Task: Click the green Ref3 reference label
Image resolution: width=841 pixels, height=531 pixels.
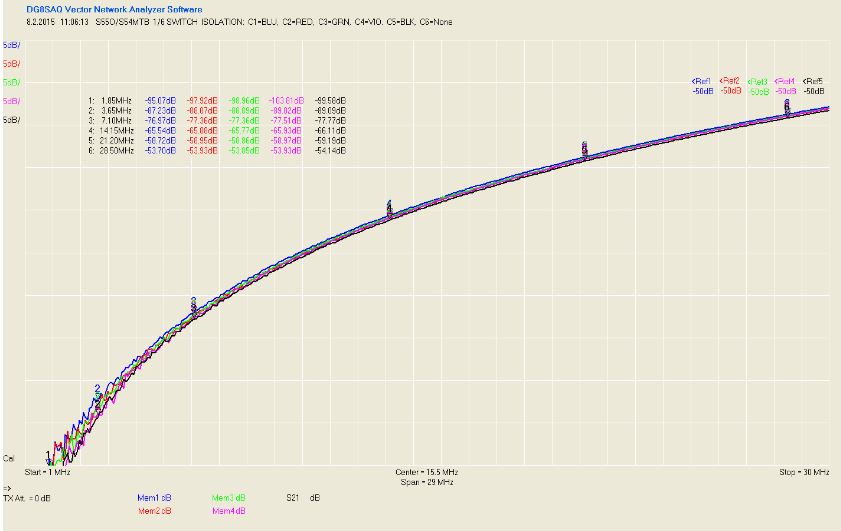Action: pyautogui.click(x=757, y=82)
